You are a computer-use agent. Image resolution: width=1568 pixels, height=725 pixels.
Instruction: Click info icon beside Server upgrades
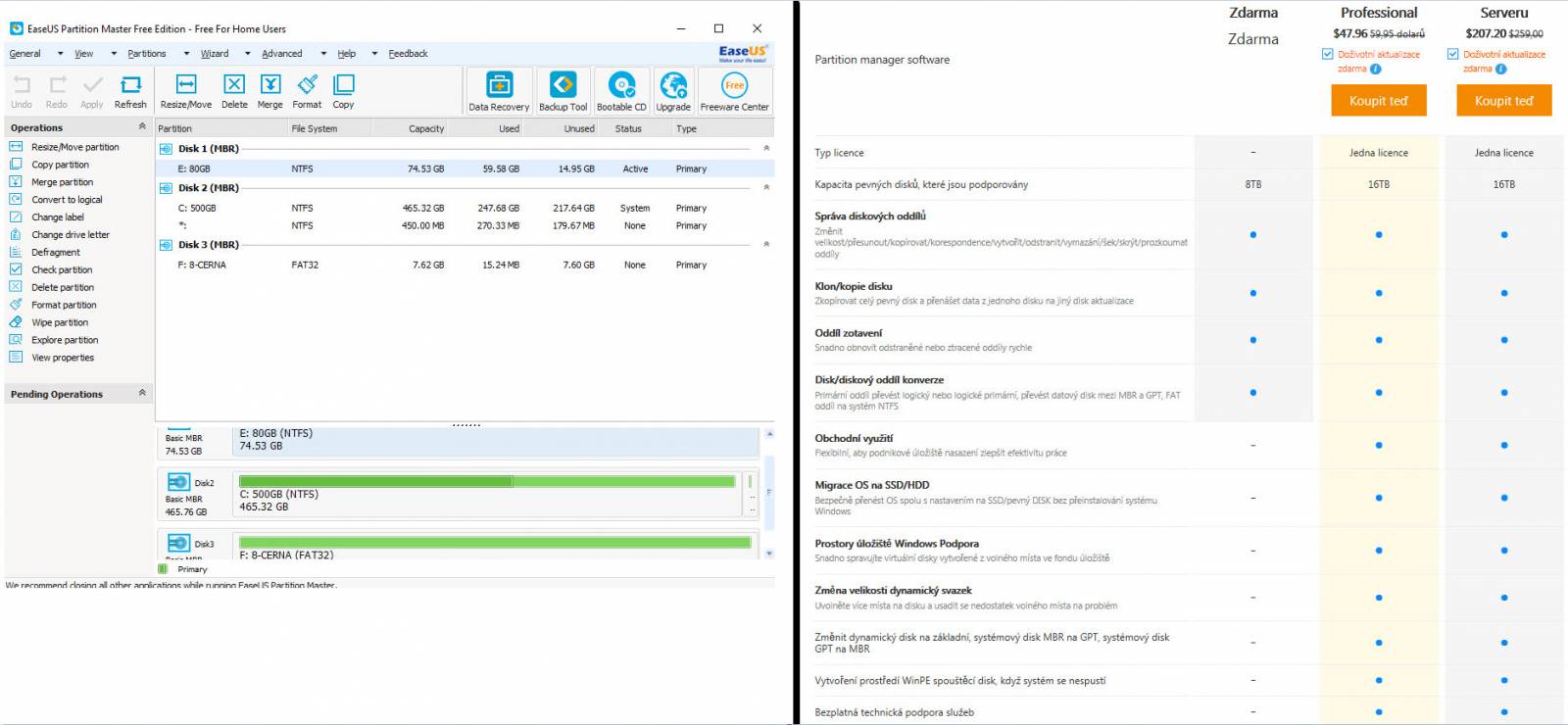tap(1500, 69)
